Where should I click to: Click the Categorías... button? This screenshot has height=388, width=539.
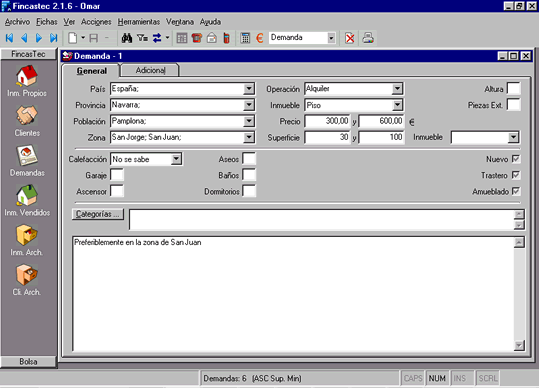tap(98, 214)
